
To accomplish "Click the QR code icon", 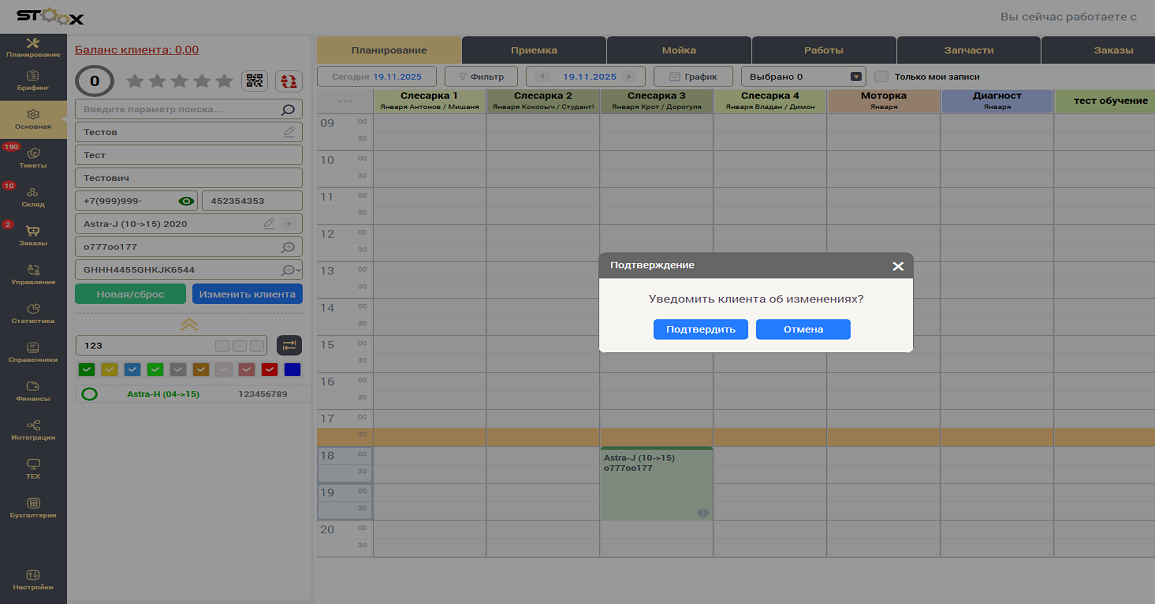I will click(x=255, y=81).
